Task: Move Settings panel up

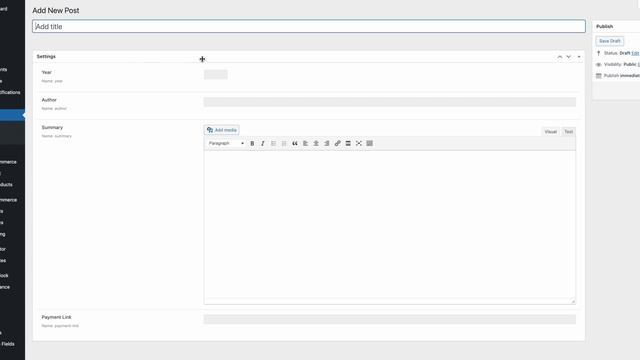Action: tap(560, 57)
